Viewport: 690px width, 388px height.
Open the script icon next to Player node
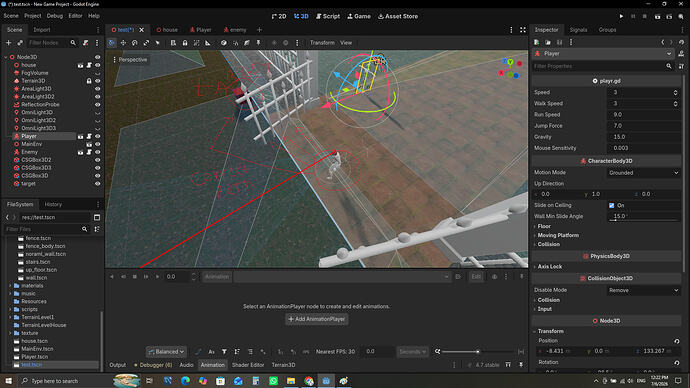[89, 136]
